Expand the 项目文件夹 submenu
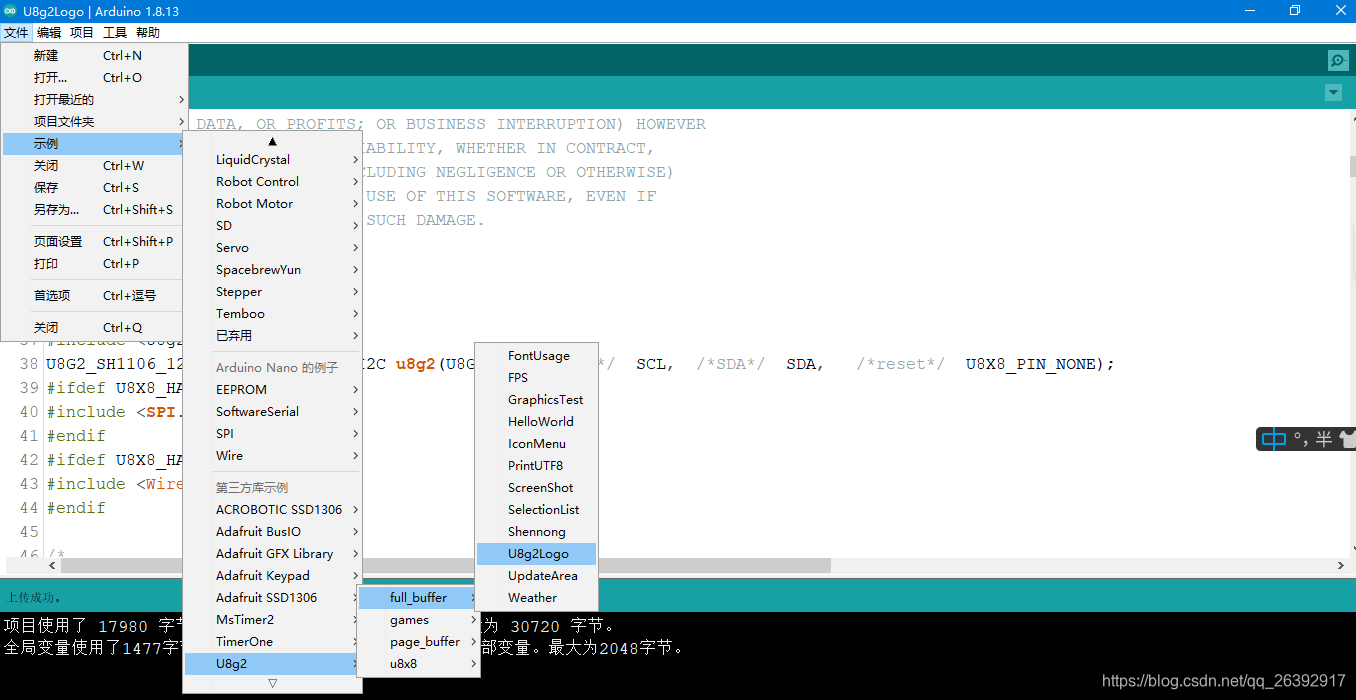Viewport: 1356px width, 700px height. [94, 122]
